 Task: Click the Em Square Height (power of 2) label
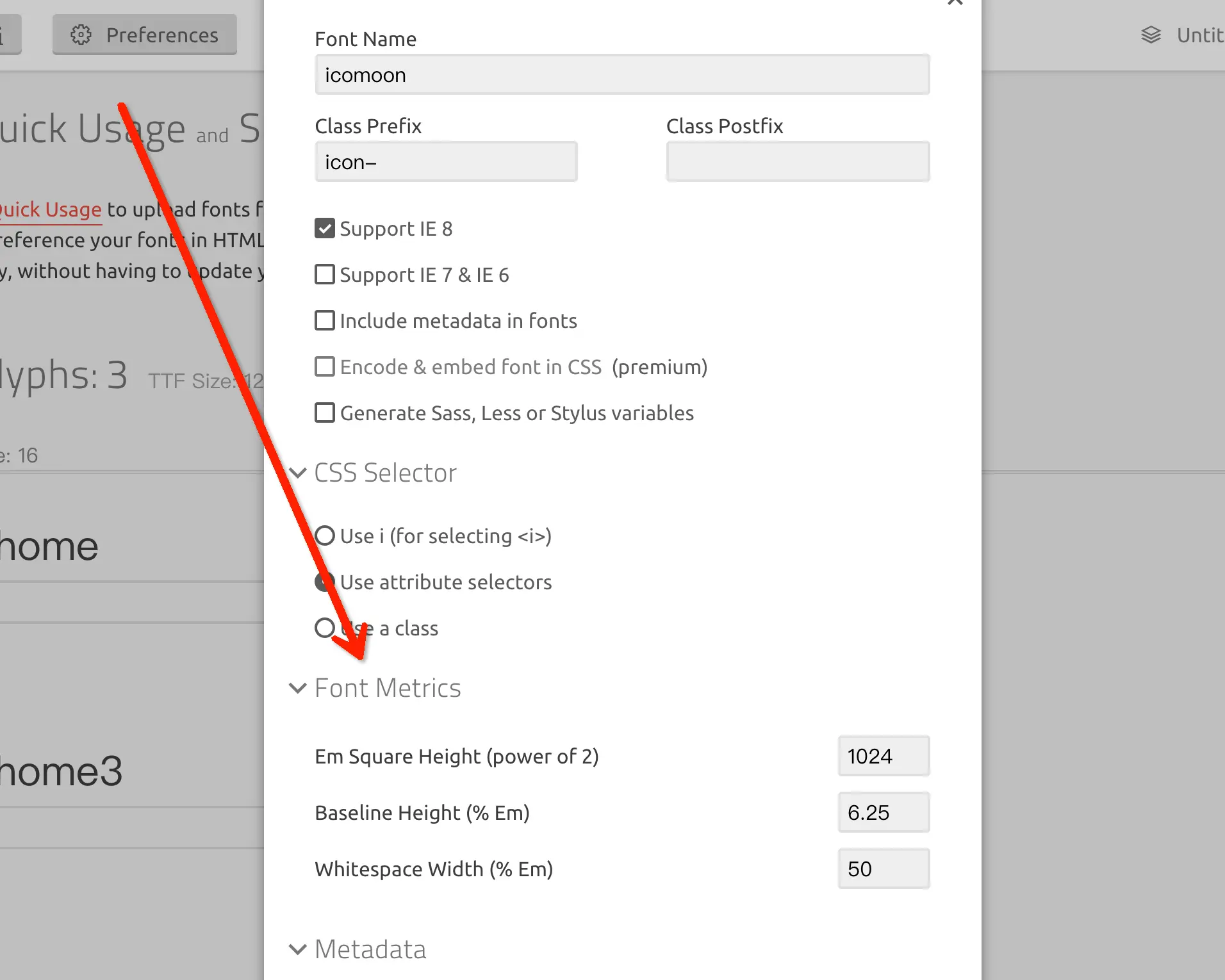pyautogui.click(x=457, y=756)
